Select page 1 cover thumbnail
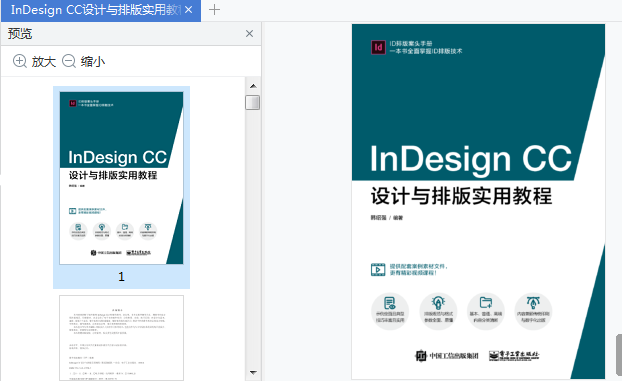 [121, 178]
